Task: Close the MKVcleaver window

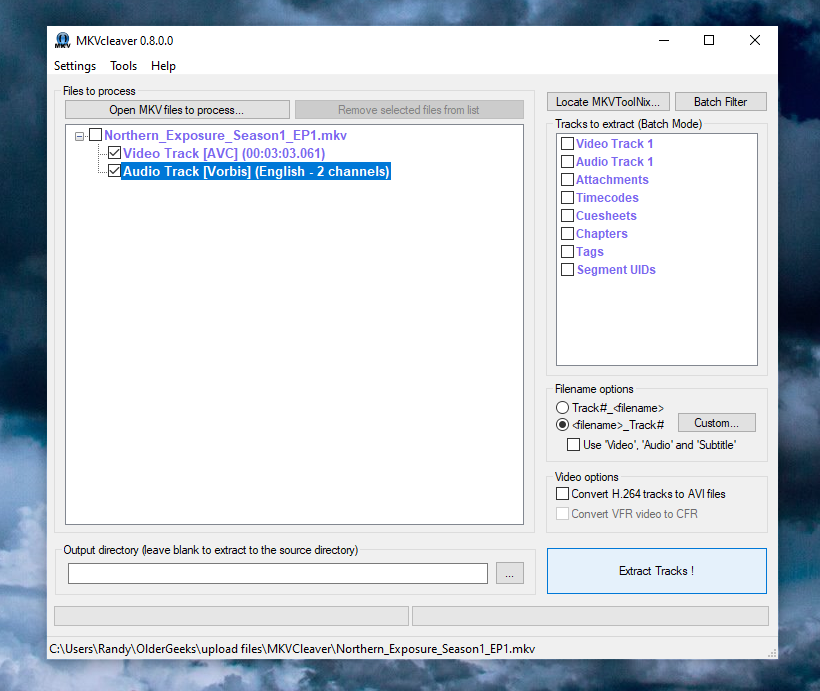Action: click(755, 40)
